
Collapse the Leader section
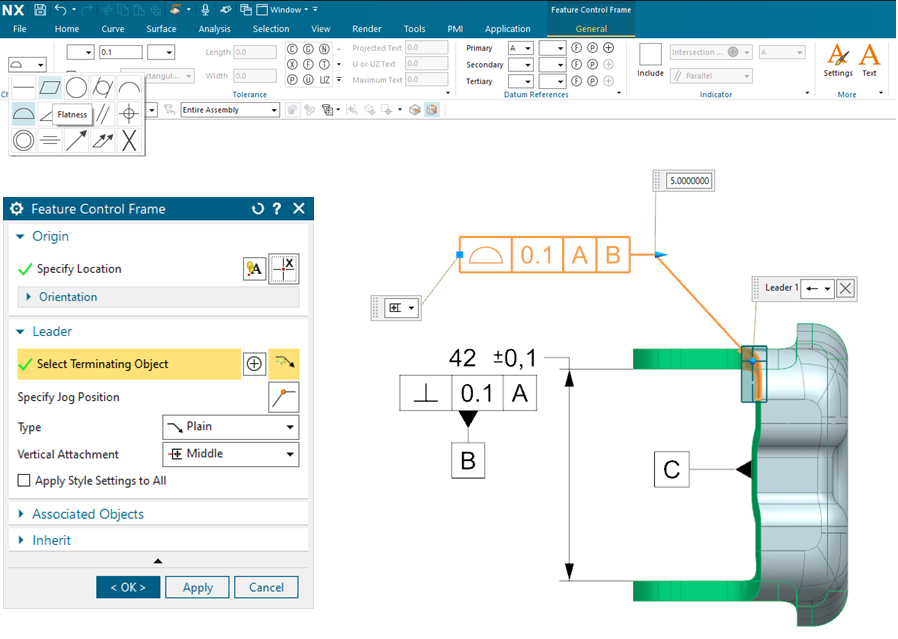coord(21,332)
